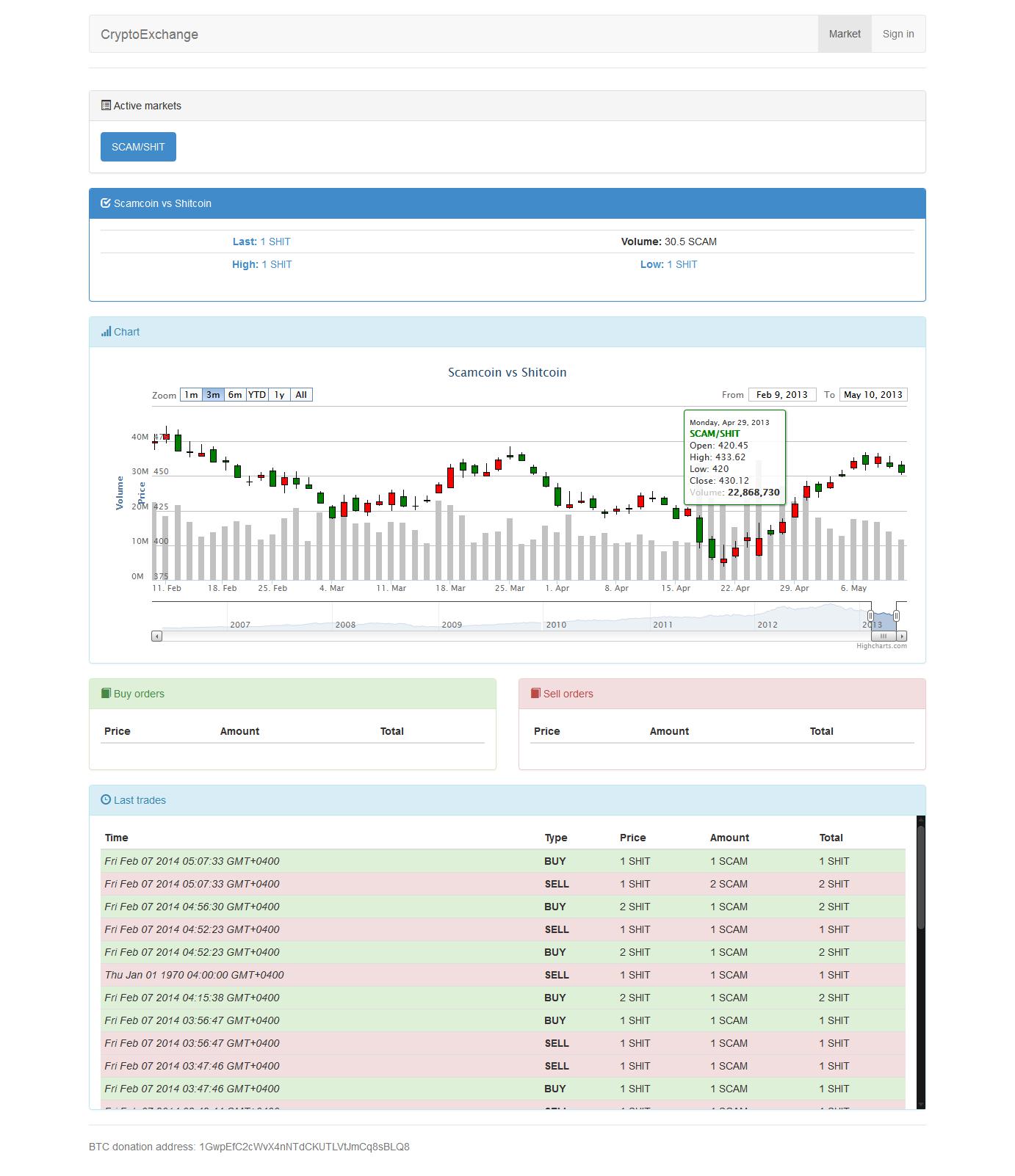Image resolution: width=1015 pixels, height=1176 pixels.
Task: Click the navigator's right range handle
Action: 896,616
